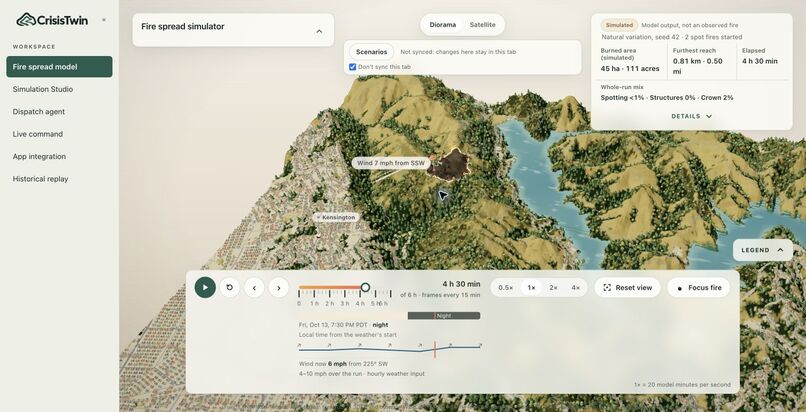Collapse the sidebar using the small arrow beside the logo
The image size is (806, 412).
[x=104, y=20]
